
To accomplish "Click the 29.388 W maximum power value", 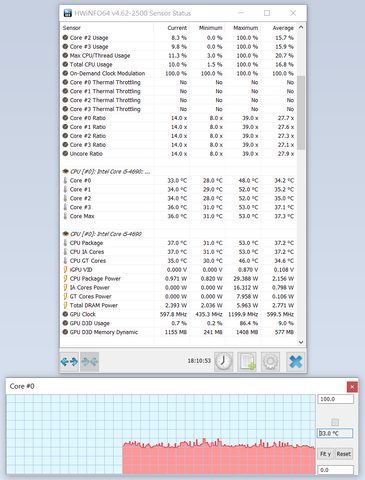I will coord(246,278).
